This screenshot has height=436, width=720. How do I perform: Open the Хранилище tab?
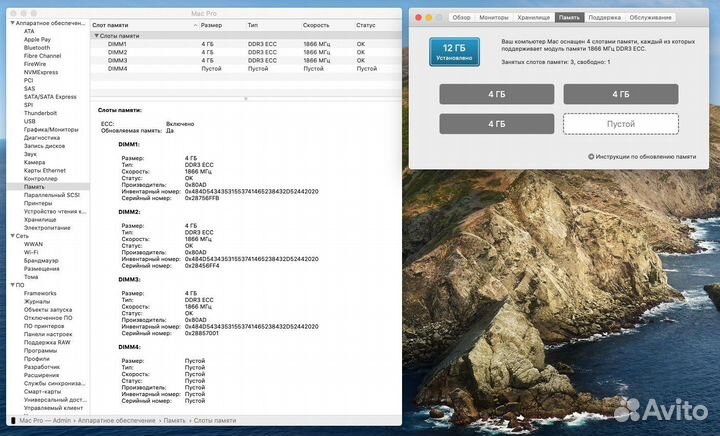coord(533,17)
